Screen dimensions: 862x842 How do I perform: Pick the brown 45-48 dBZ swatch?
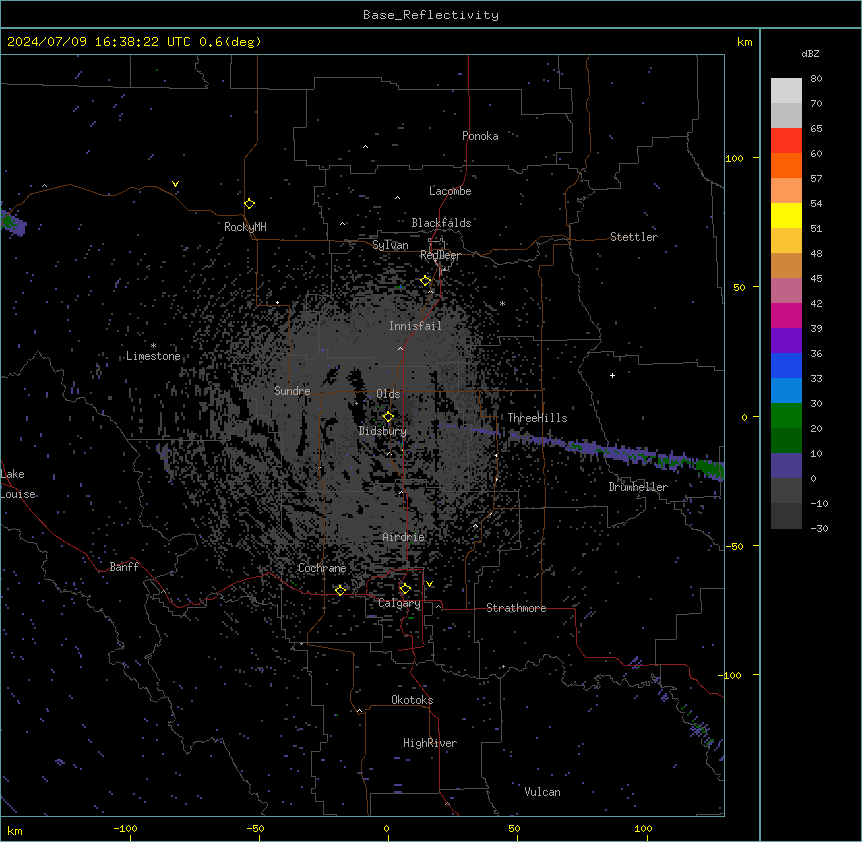point(786,265)
